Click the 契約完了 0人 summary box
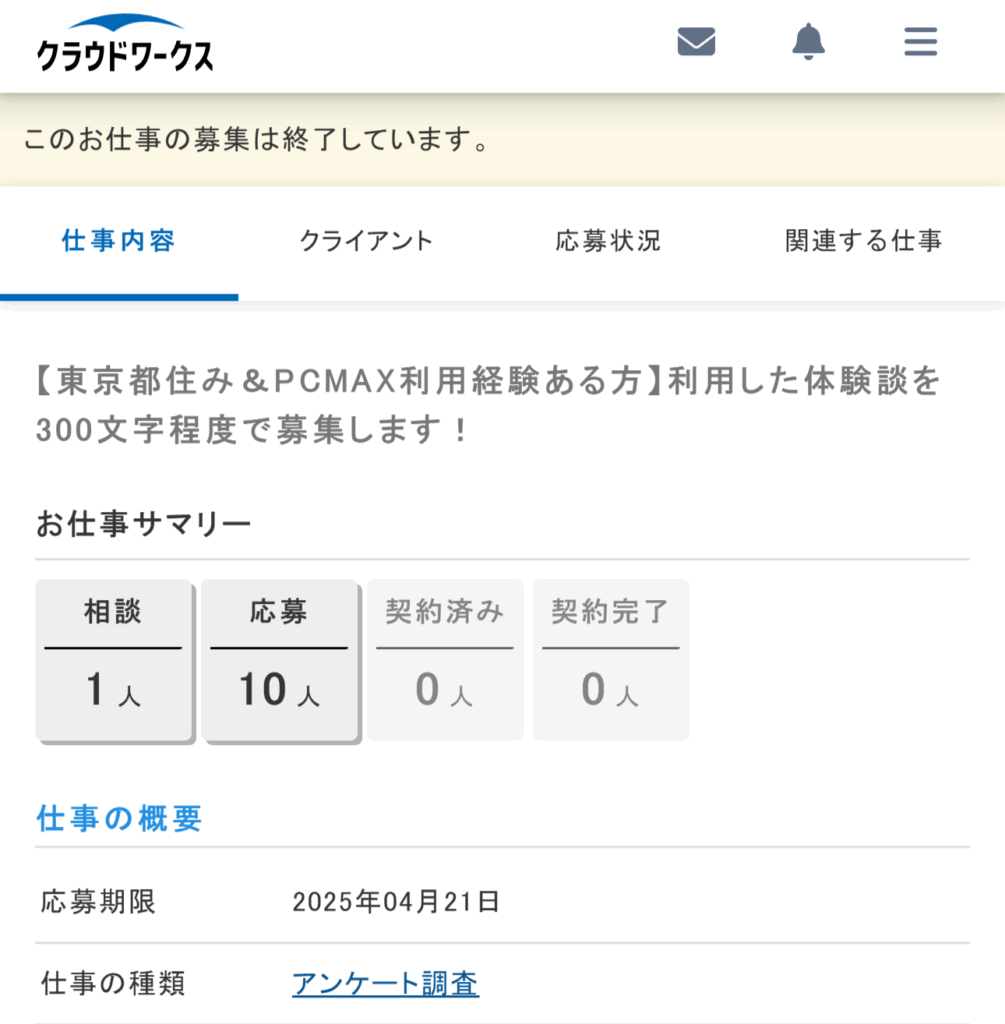The width and height of the screenshot is (1005, 1024). [x=611, y=660]
